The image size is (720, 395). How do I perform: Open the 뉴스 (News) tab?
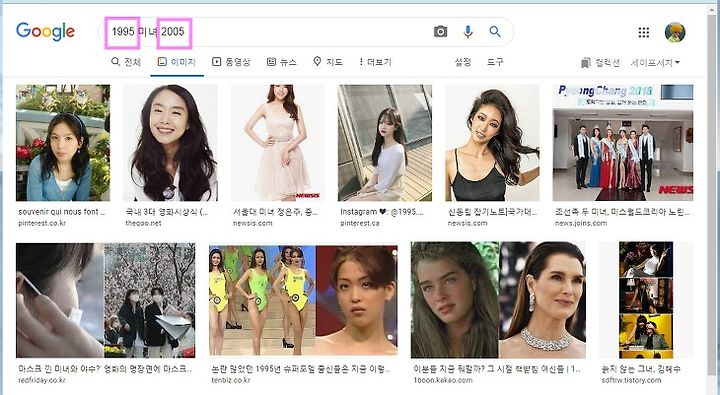281,62
